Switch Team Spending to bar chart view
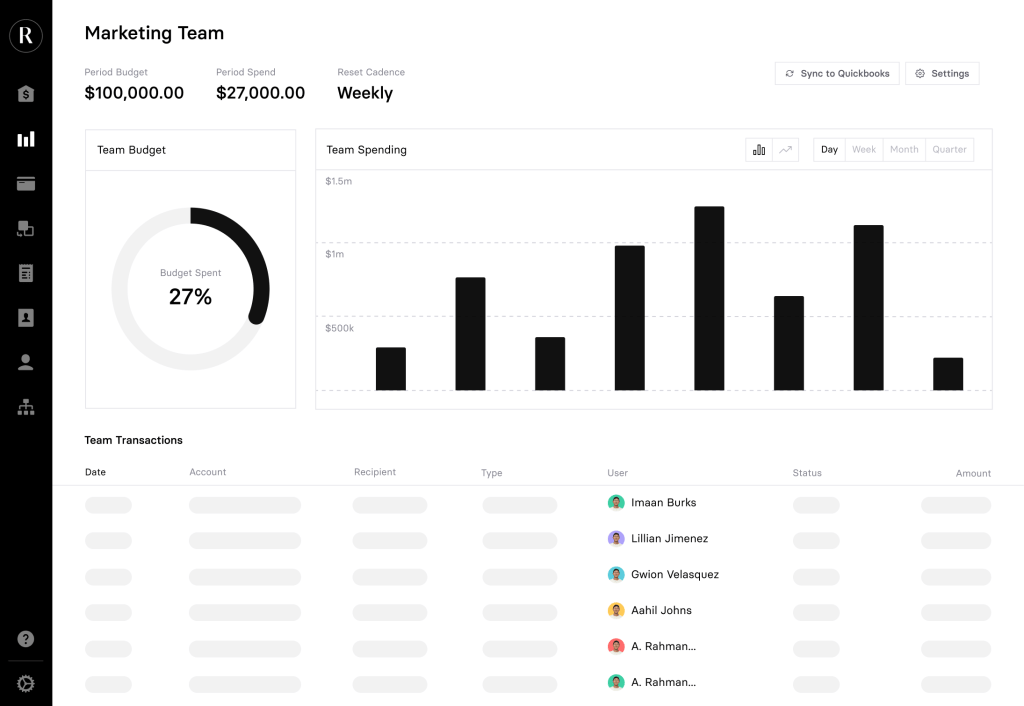The image size is (1024, 706). [759, 150]
